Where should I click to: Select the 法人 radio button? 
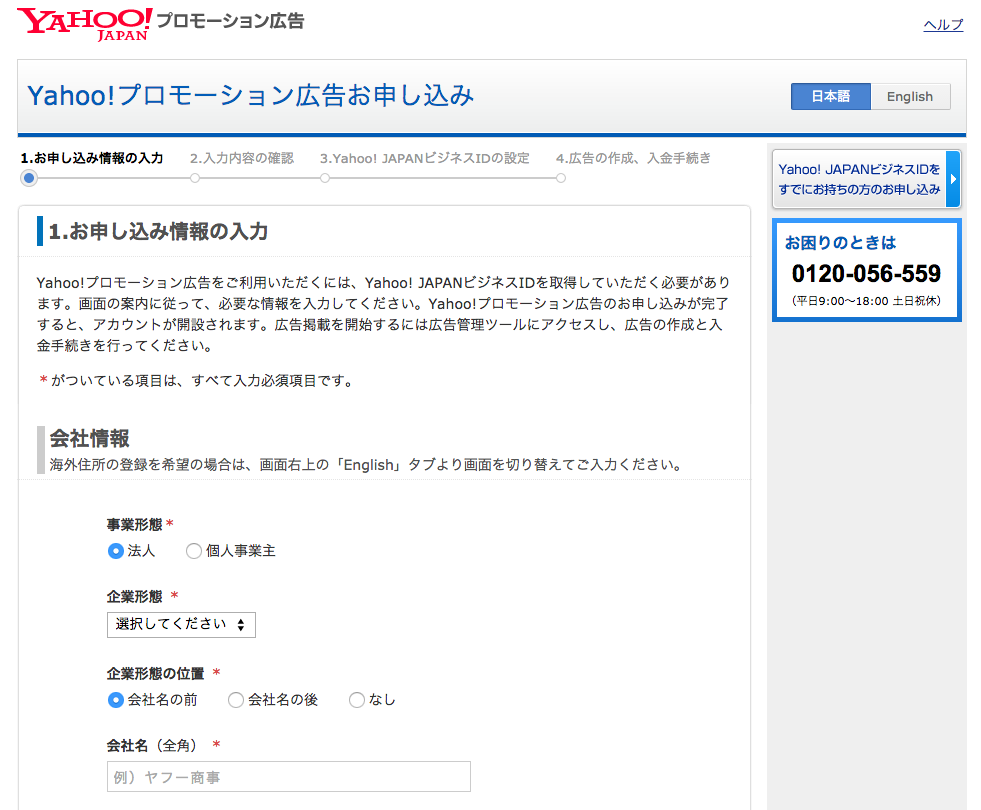pyautogui.click(x=116, y=551)
